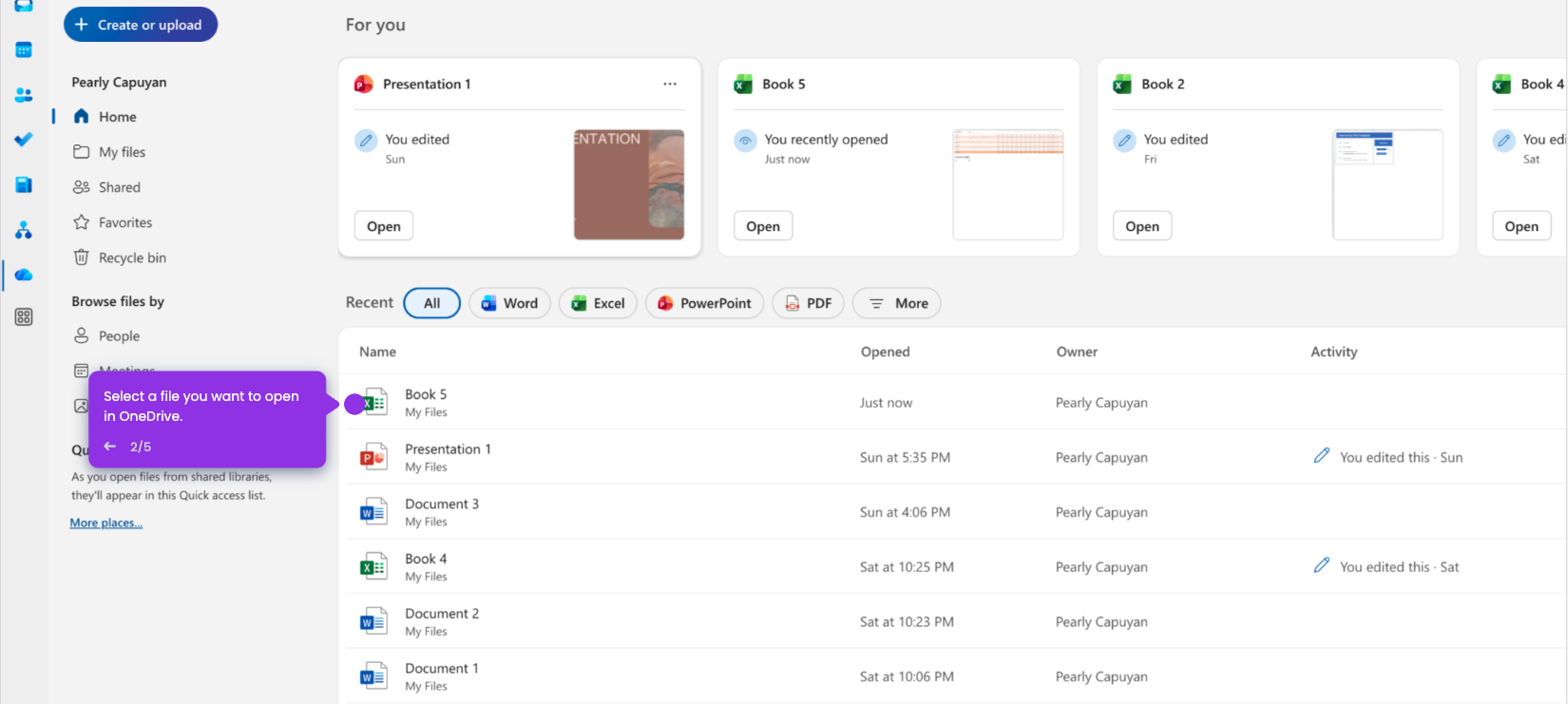
Task: Filter recent files by Excel
Action: click(x=598, y=303)
